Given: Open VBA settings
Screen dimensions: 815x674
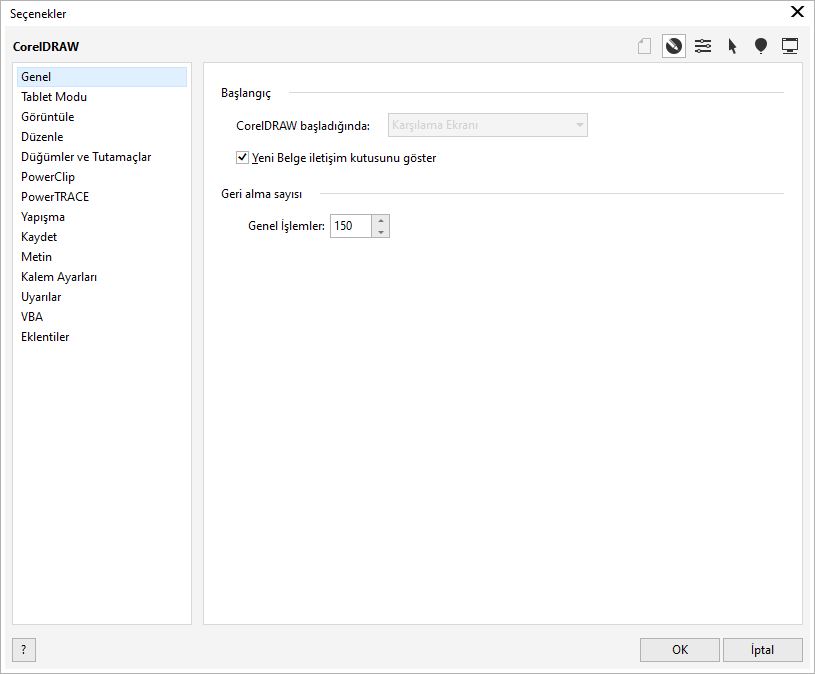Looking at the screenshot, I should [x=102, y=316].
